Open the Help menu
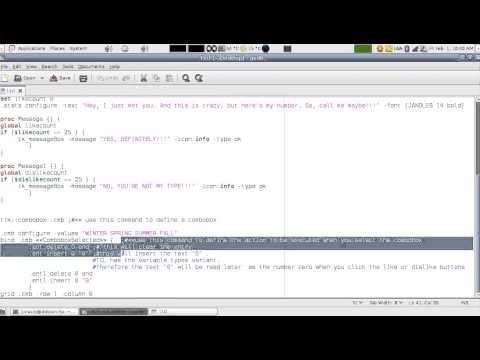The image size is (480, 360). [114, 67]
